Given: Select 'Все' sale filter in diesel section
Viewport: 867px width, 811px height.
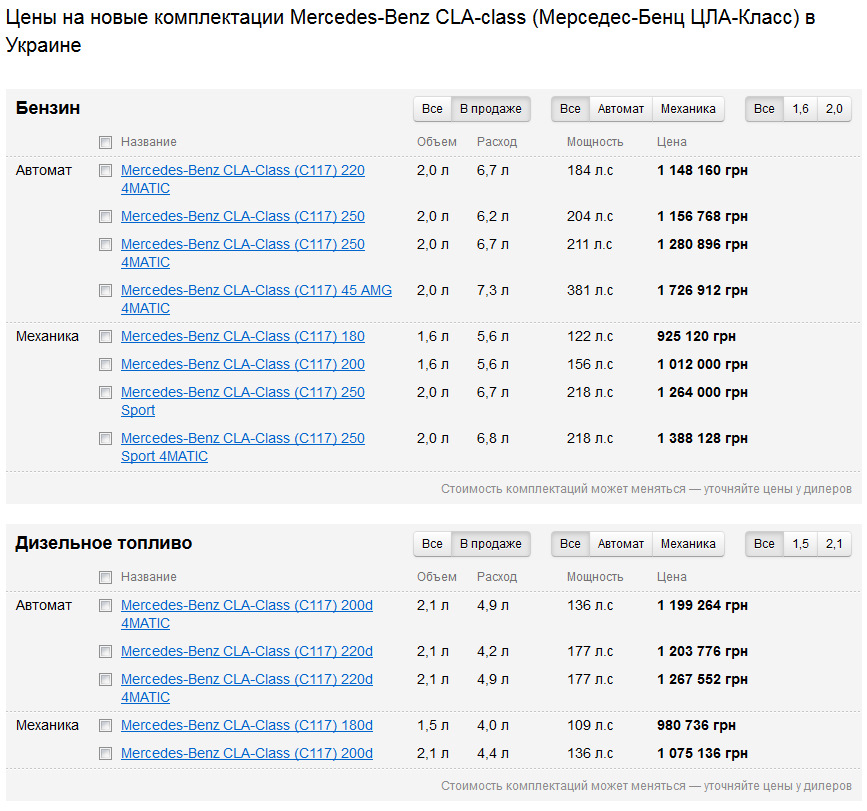Looking at the screenshot, I should pyautogui.click(x=432, y=544).
